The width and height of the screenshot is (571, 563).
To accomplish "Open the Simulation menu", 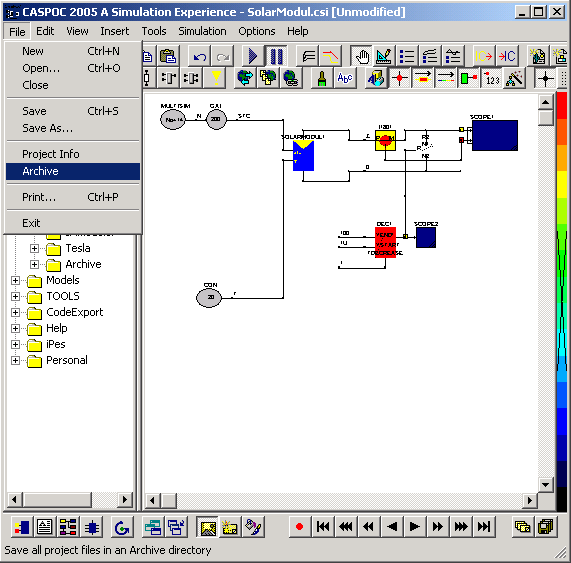I will (x=202, y=31).
